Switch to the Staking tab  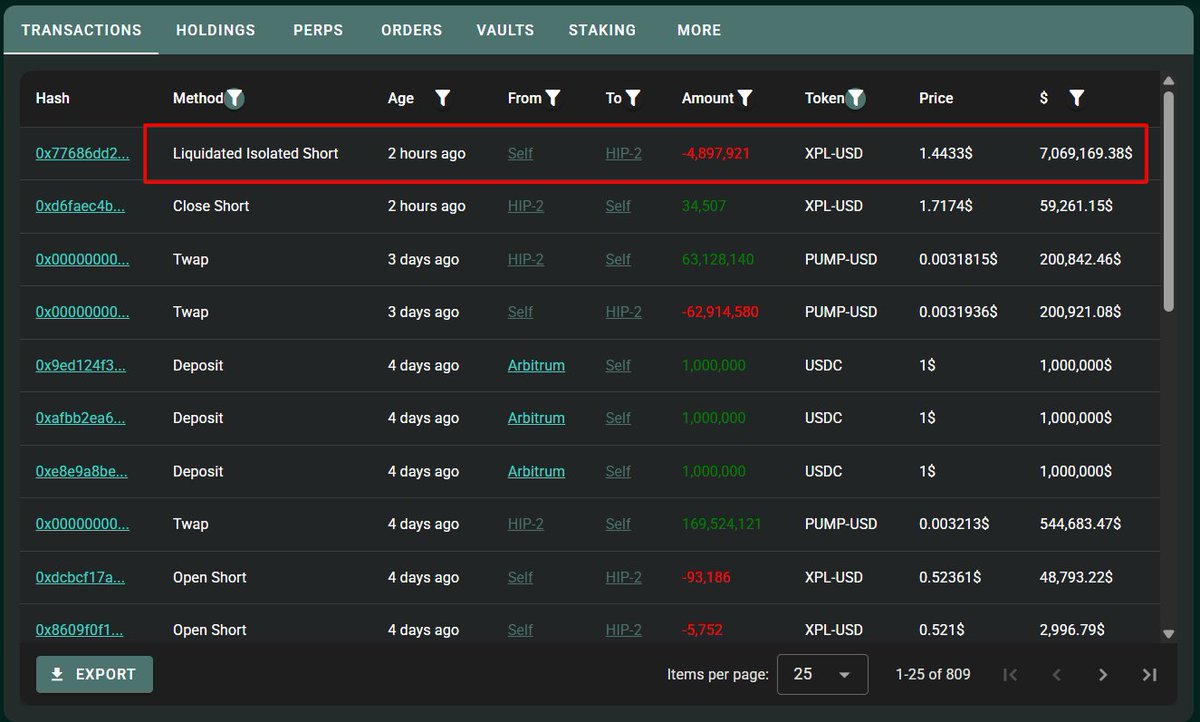point(602,30)
